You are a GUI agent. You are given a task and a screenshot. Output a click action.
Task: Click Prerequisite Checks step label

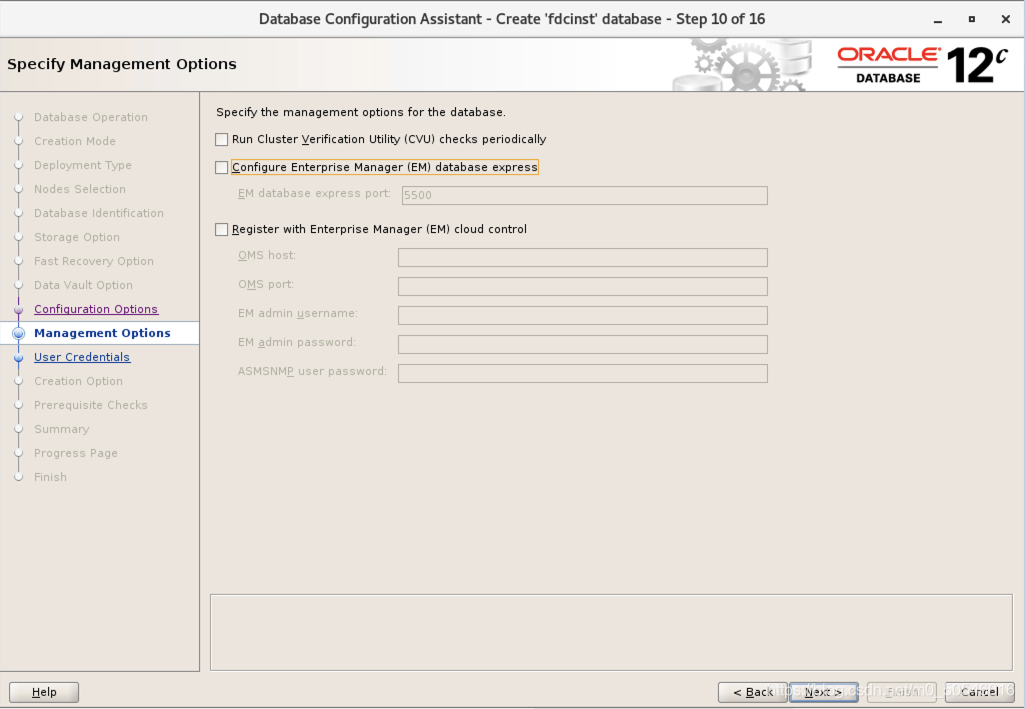tap(91, 405)
